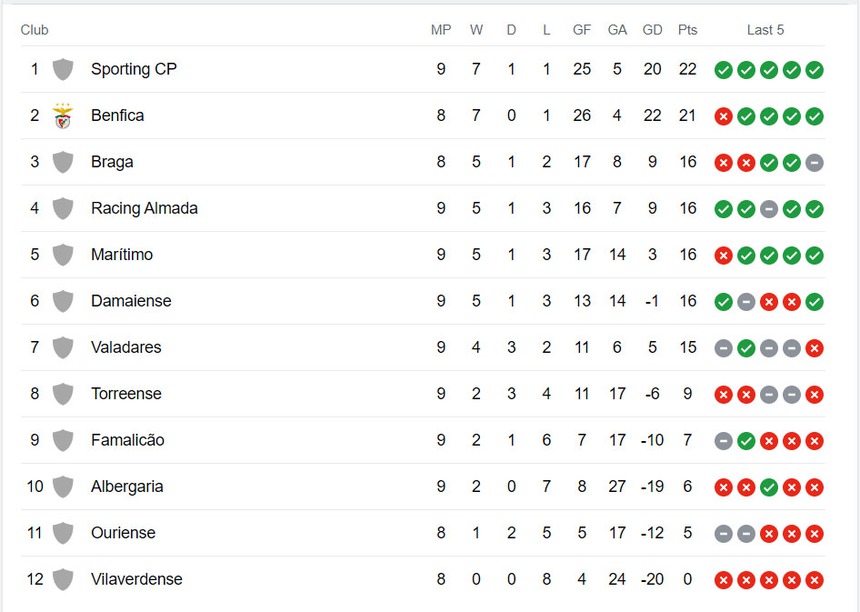The height and width of the screenshot is (612, 860).
Task: Click the MP column header
Action: pyautogui.click(x=441, y=30)
